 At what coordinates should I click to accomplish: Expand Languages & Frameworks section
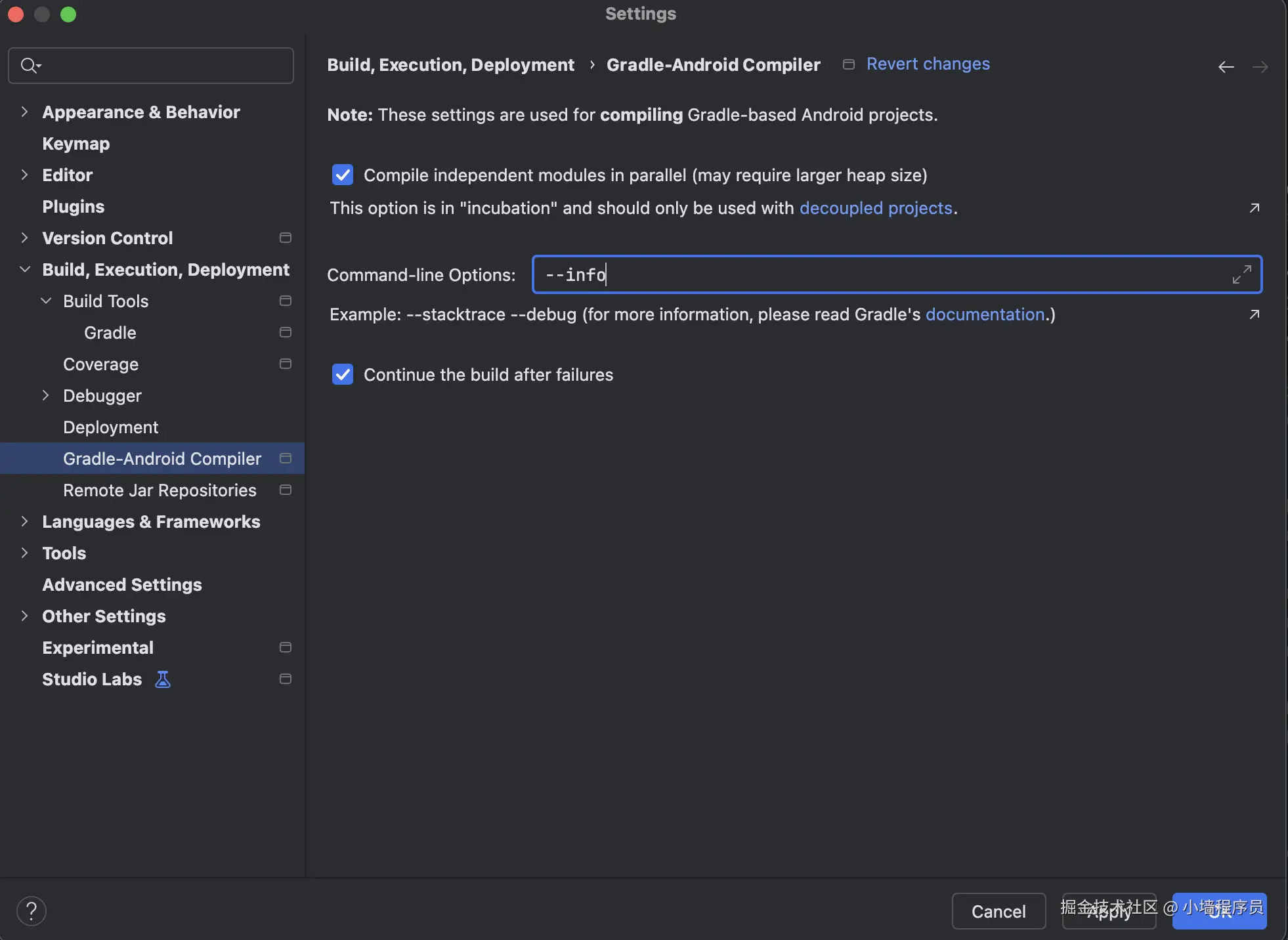point(24,521)
